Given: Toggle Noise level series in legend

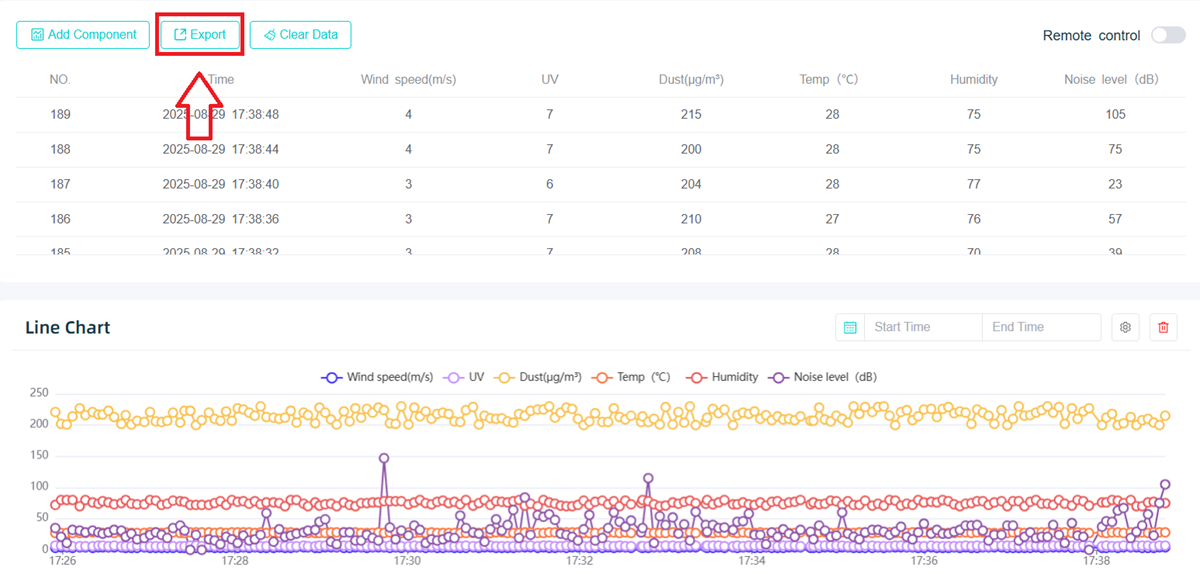Looking at the screenshot, I should point(823,377).
